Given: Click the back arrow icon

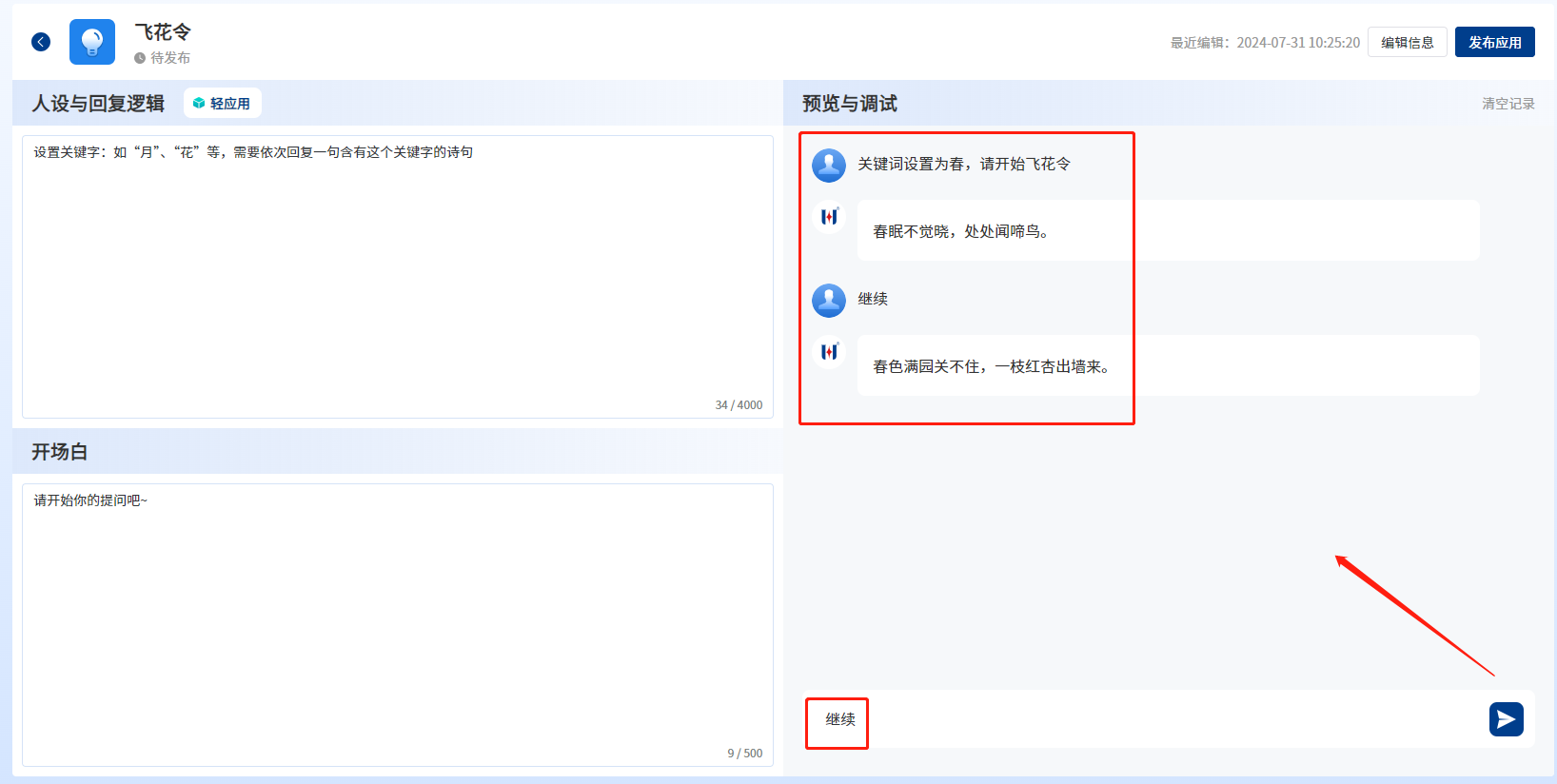Looking at the screenshot, I should click(41, 42).
